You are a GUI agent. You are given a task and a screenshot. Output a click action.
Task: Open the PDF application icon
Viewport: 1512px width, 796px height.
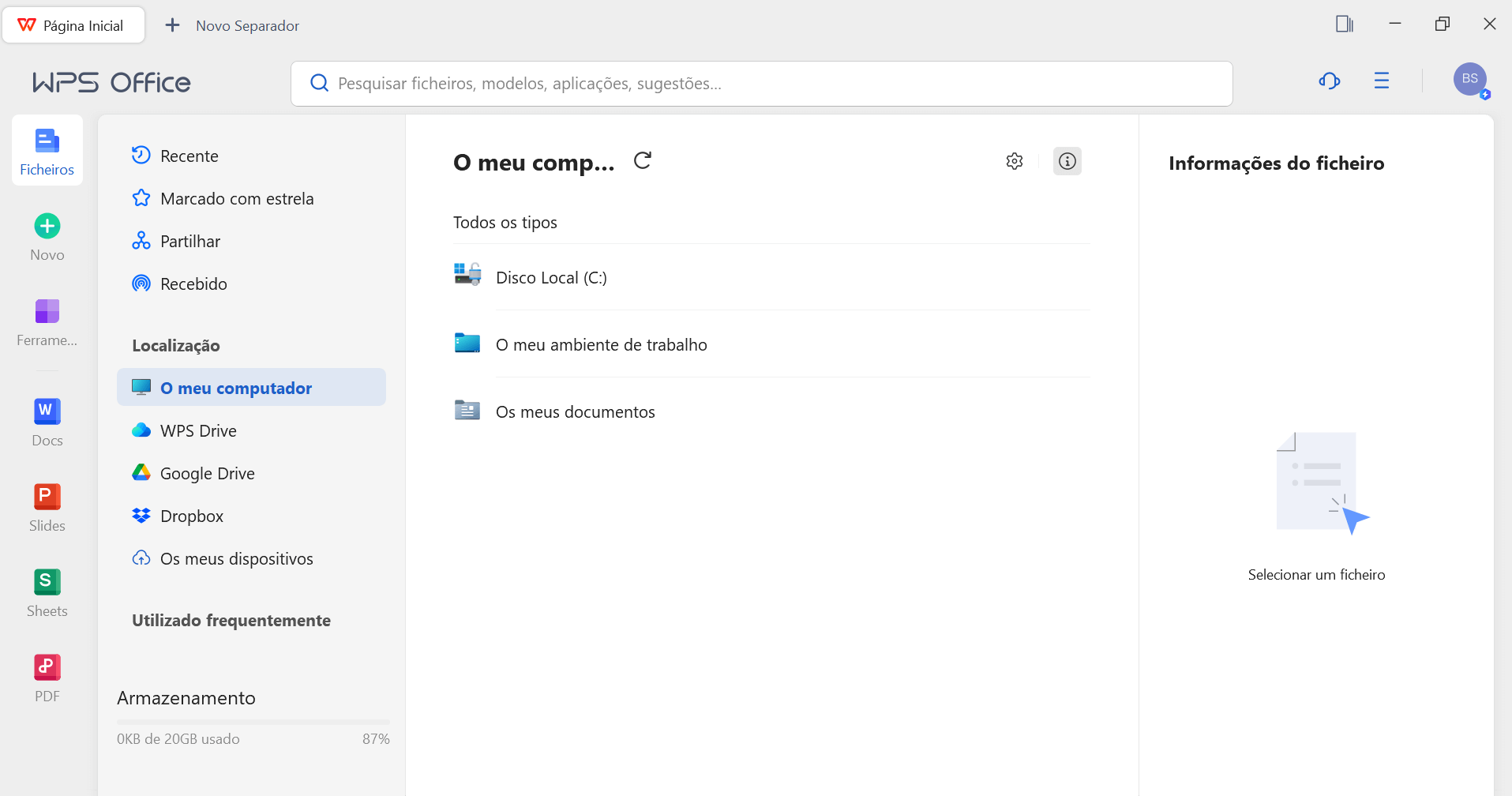click(x=47, y=677)
